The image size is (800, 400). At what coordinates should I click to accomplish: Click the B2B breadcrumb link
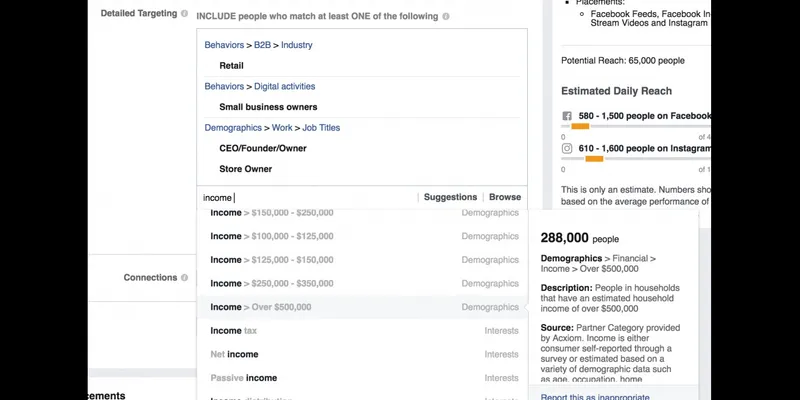[x=262, y=45]
